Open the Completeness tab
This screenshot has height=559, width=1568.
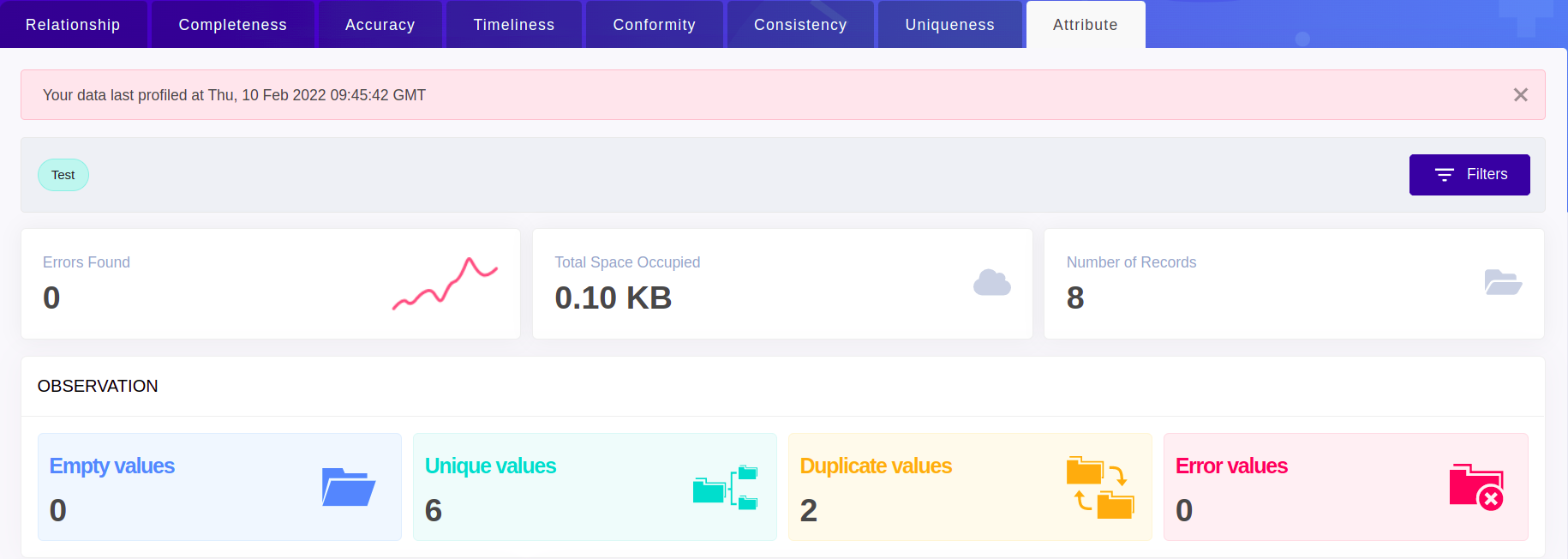232,25
